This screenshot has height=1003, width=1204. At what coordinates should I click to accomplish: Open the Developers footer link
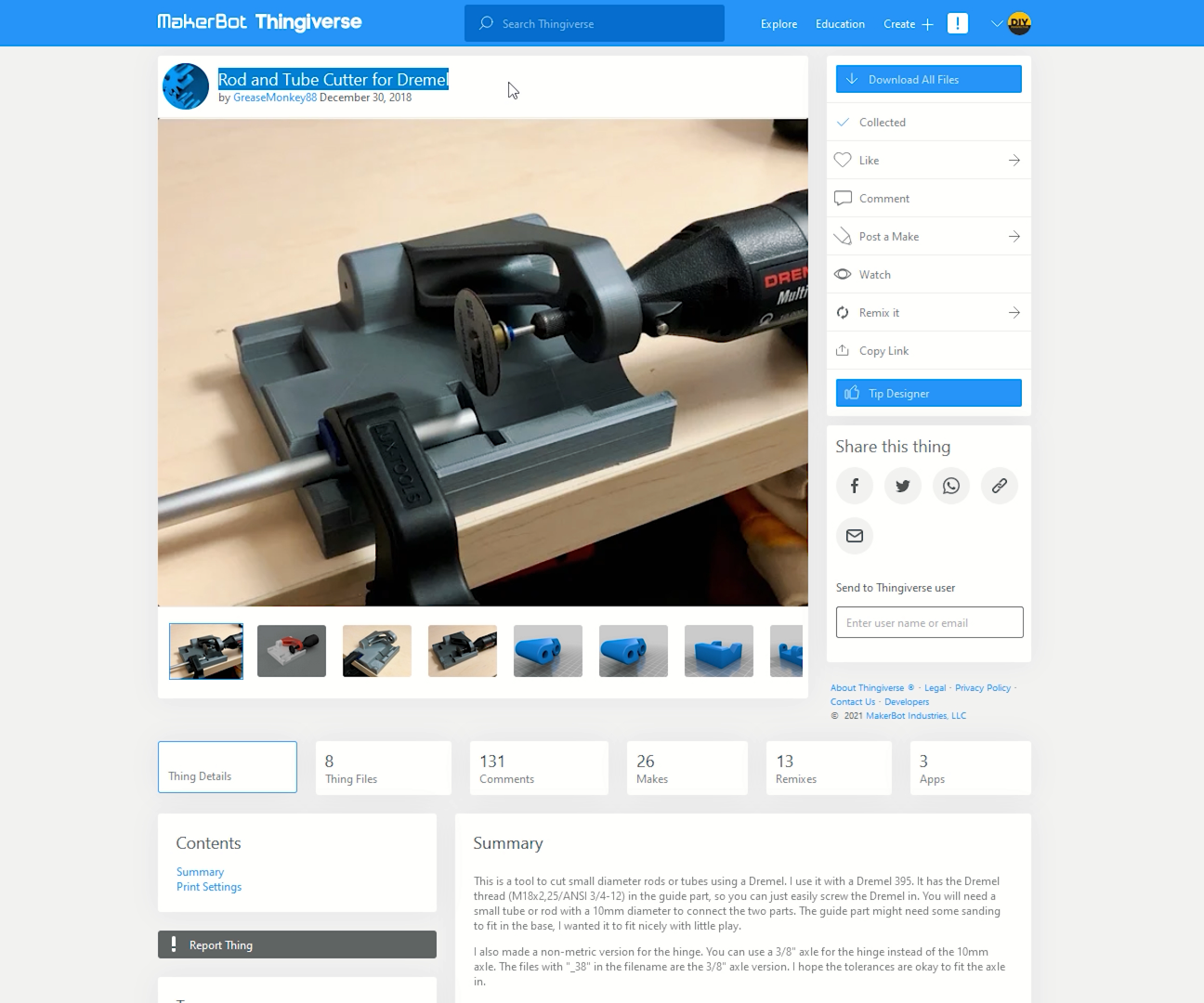[907, 702]
